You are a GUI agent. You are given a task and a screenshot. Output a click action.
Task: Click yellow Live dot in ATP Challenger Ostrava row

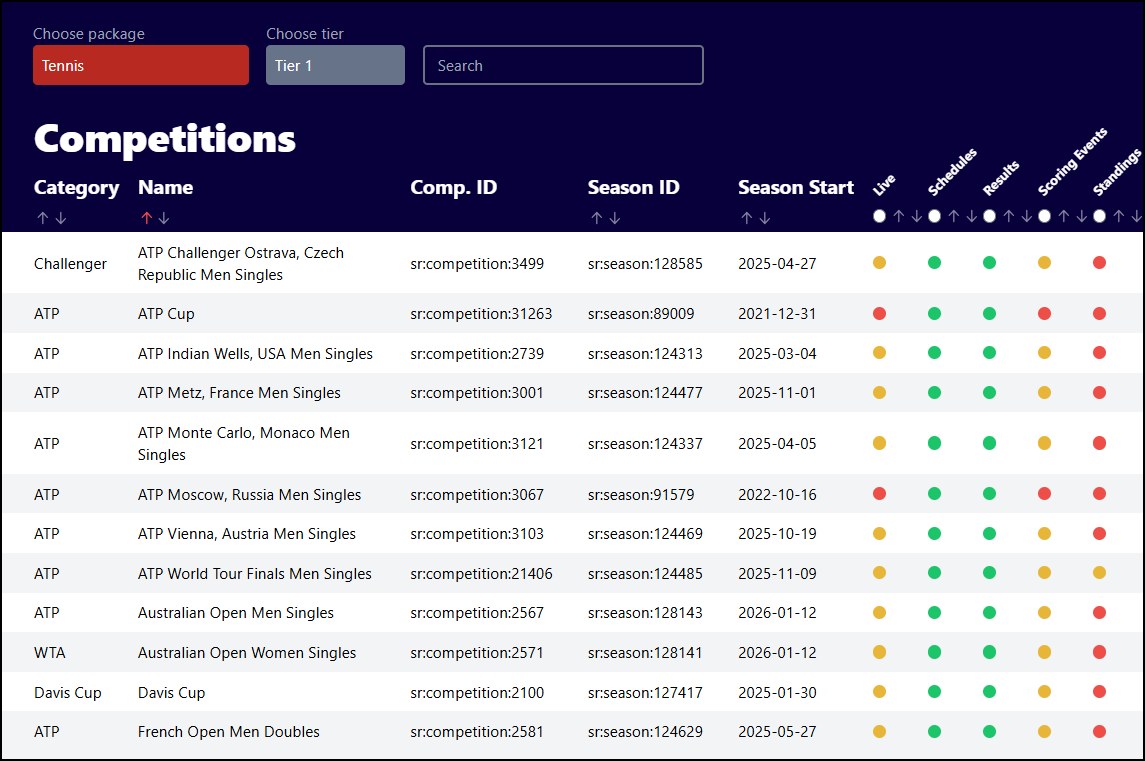pyautogui.click(x=879, y=262)
